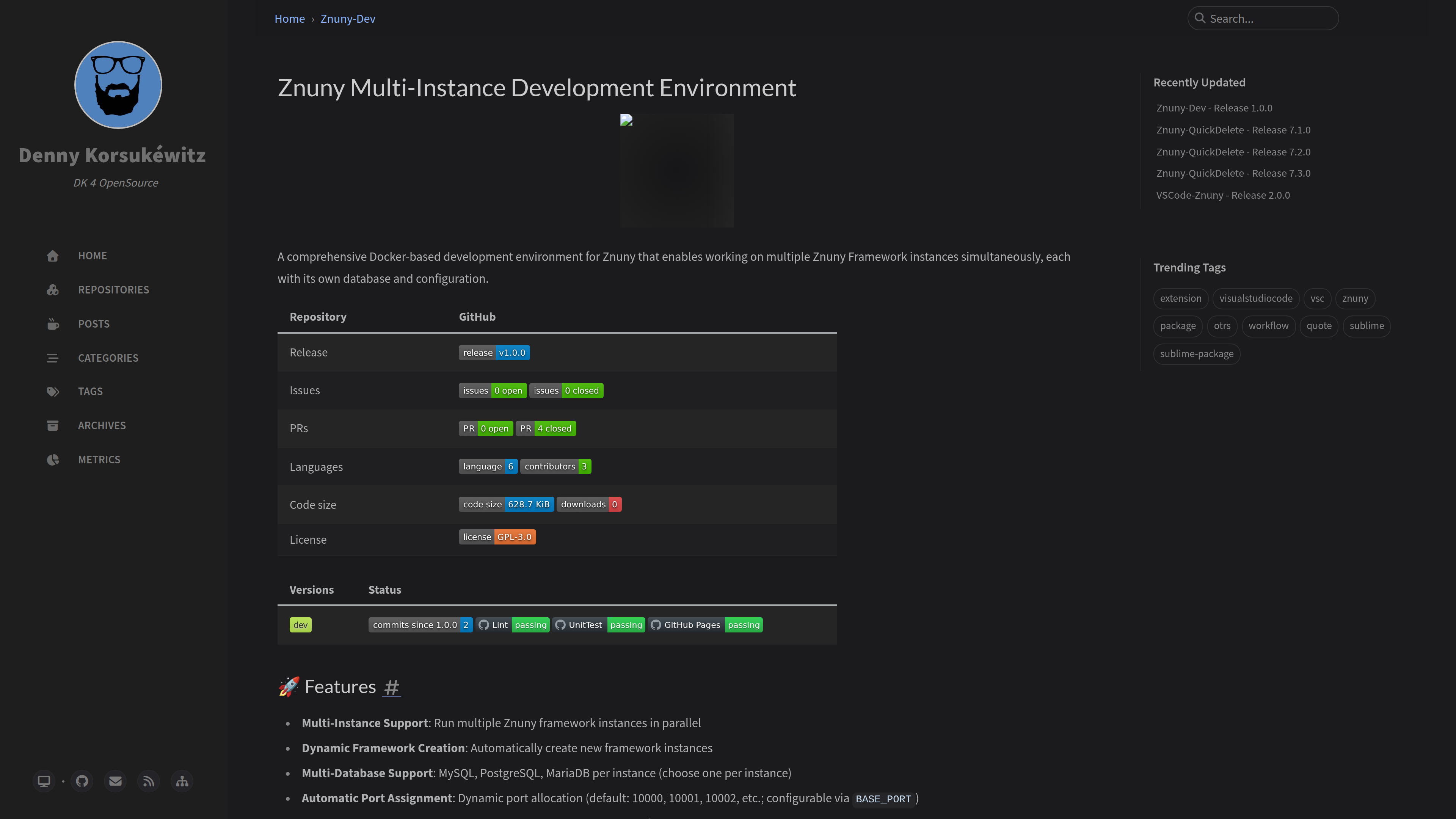Select the visualstudiocode trending tag
Image resolution: width=1456 pixels, height=819 pixels.
pos(1256,298)
